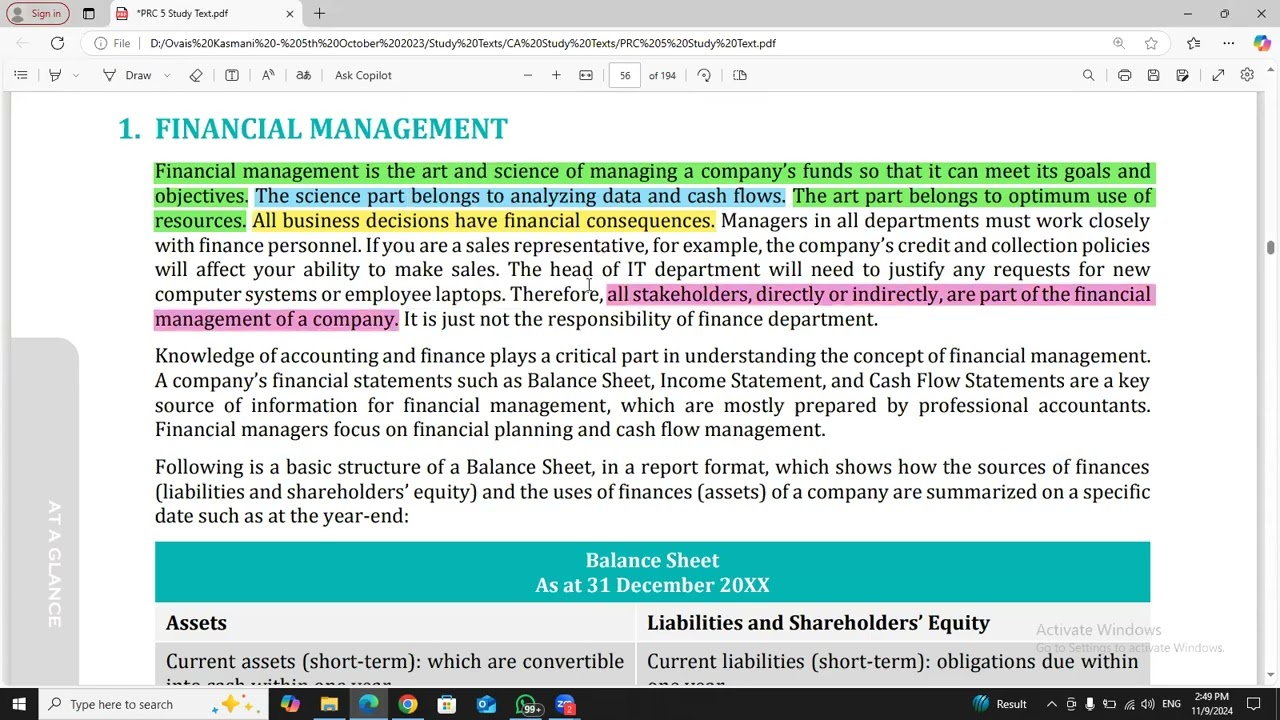
Task: Select the Erase tool
Action: click(x=196, y=75)
